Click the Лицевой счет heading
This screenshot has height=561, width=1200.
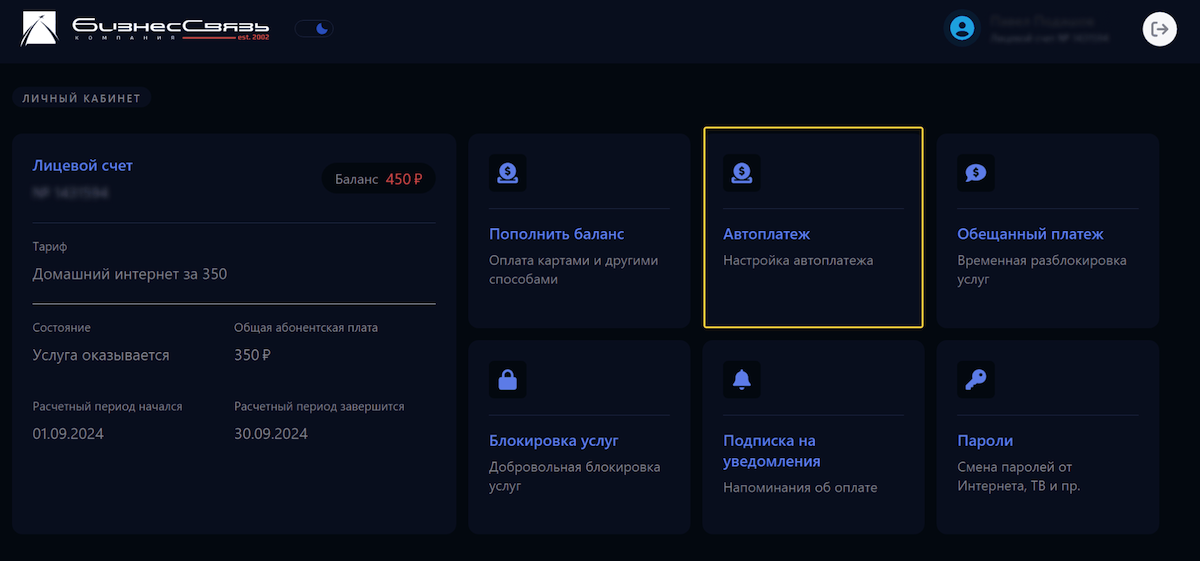(x=82, y=165)
